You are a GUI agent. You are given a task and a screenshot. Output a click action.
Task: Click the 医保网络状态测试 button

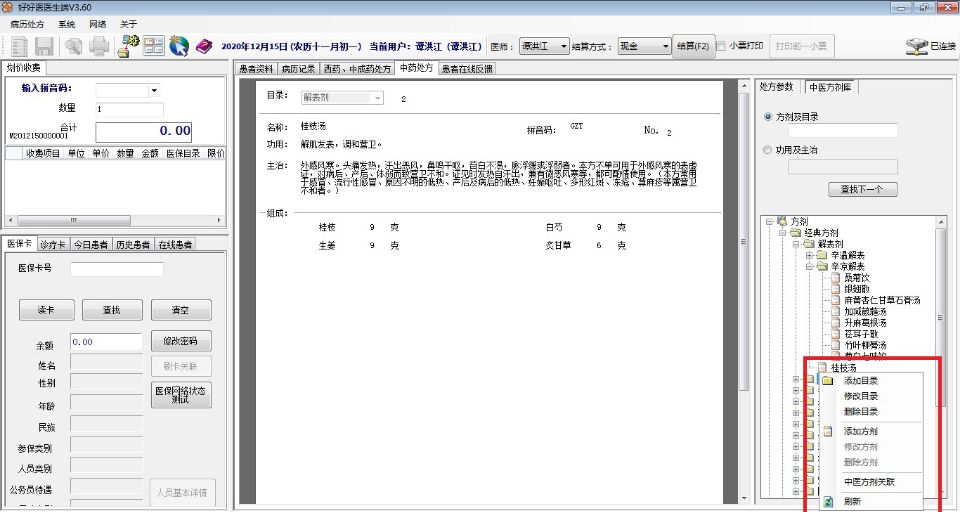[181, 395]
